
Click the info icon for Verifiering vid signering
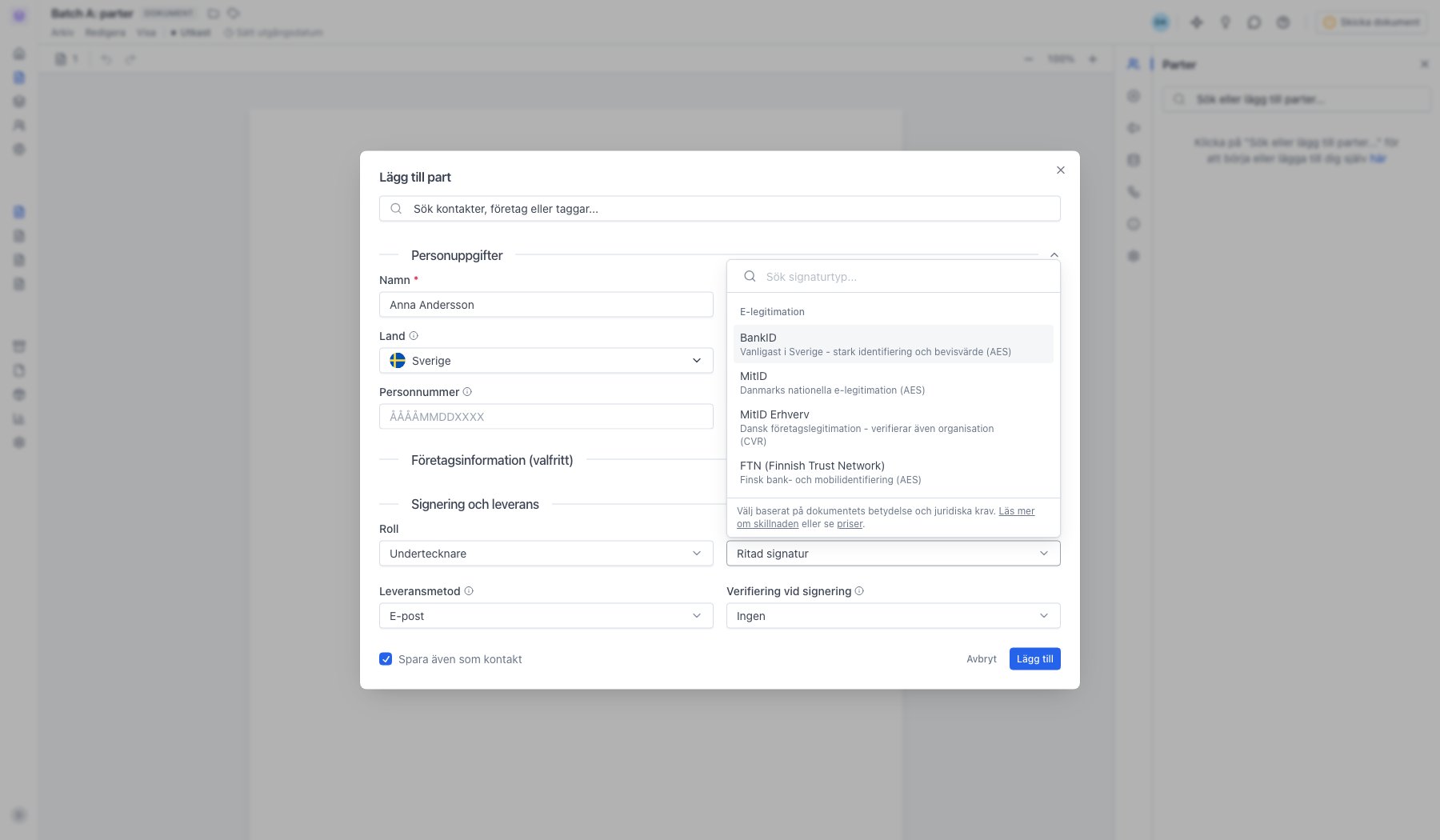(859, 591)
